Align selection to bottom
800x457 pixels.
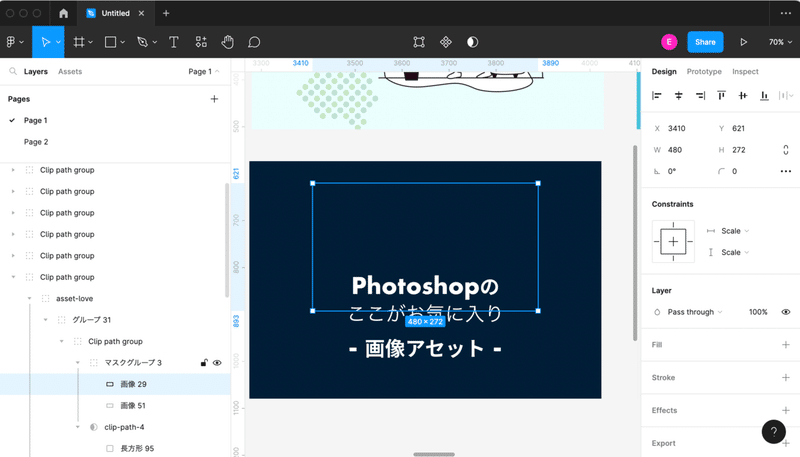764,95
